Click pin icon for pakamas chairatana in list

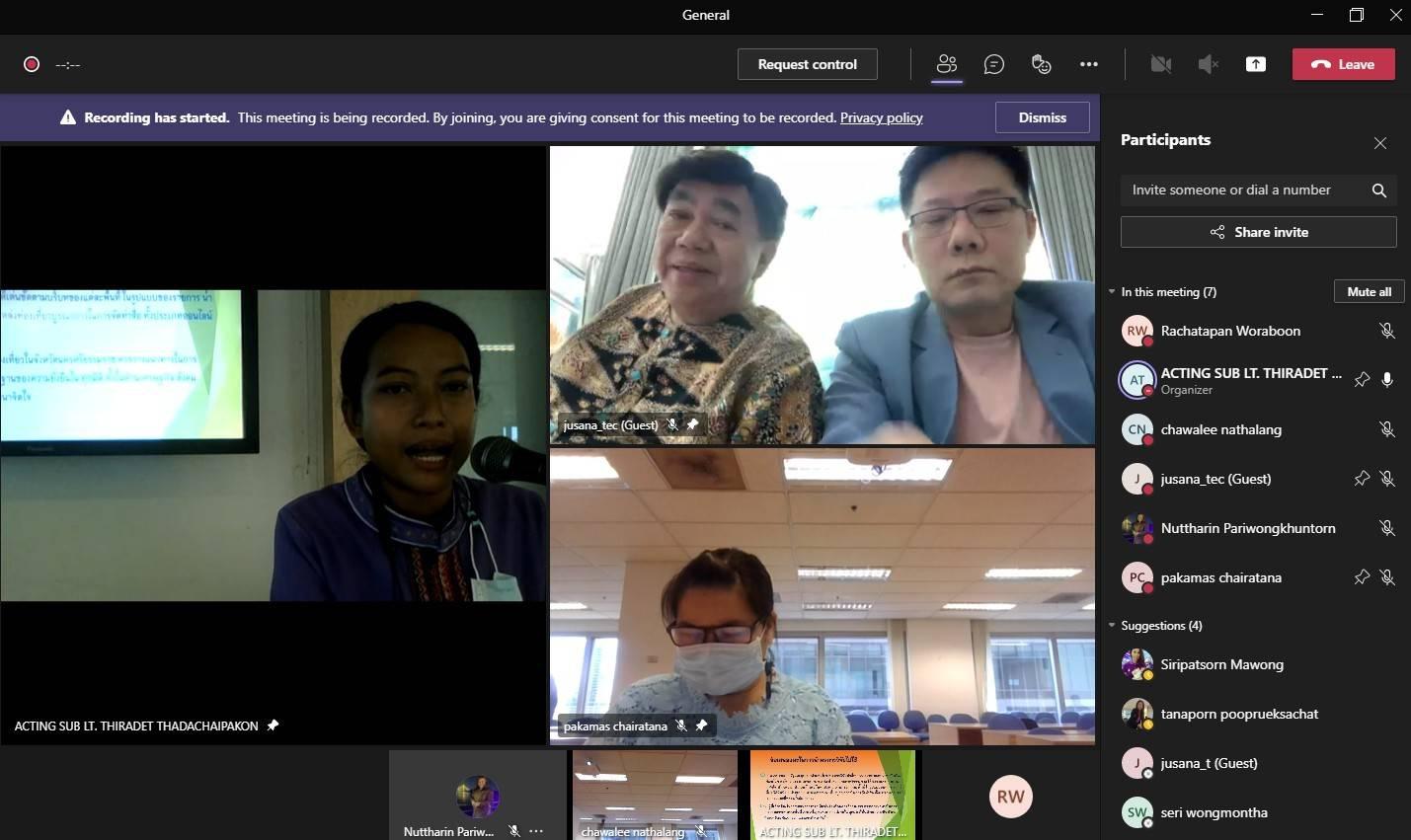pyautogui.click(x=1362, y=577)
